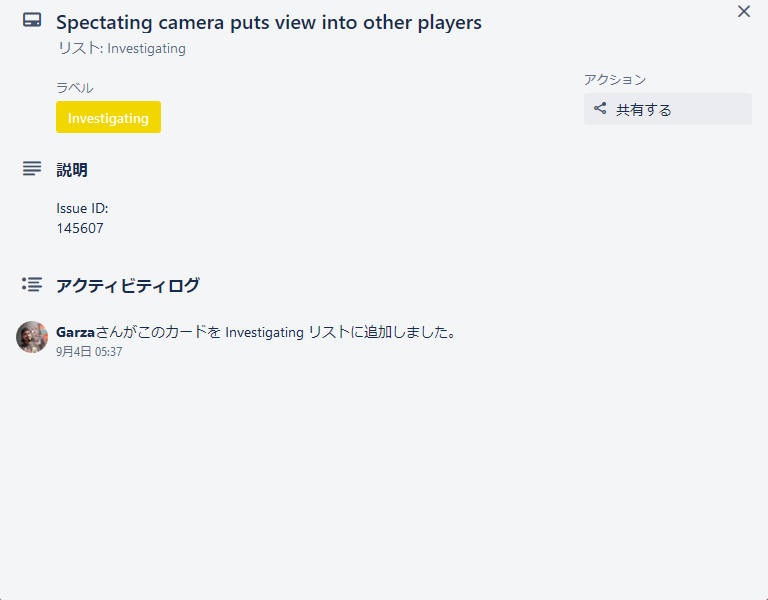The image size is (768, 600).
Task: Click the リスト: prefix under the title
Action: 80,48
